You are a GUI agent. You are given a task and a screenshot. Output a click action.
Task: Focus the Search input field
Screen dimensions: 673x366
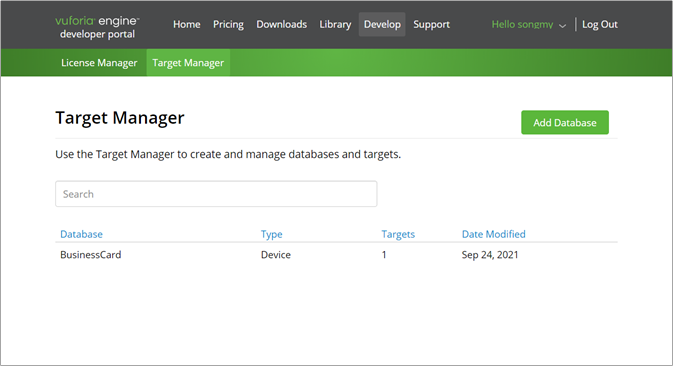[216, 194]
